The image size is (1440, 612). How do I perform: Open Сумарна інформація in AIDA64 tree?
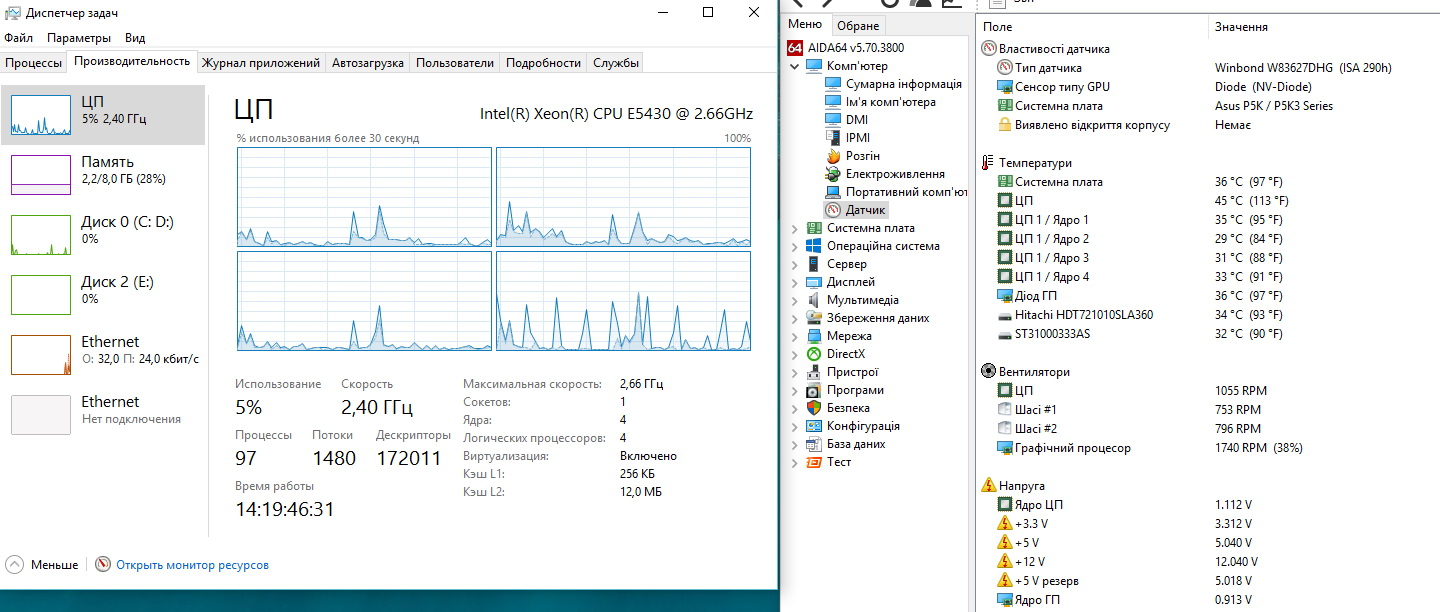click(904, 84)
